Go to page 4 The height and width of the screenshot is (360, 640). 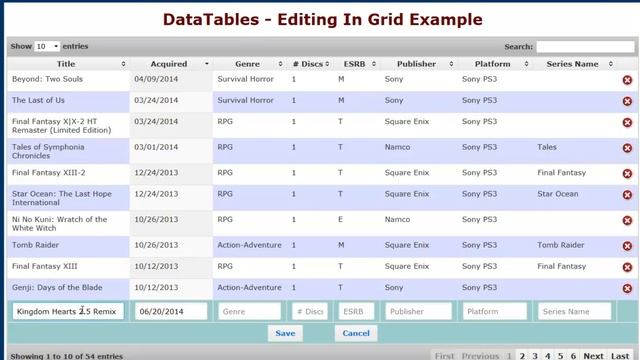pos(548,356)
